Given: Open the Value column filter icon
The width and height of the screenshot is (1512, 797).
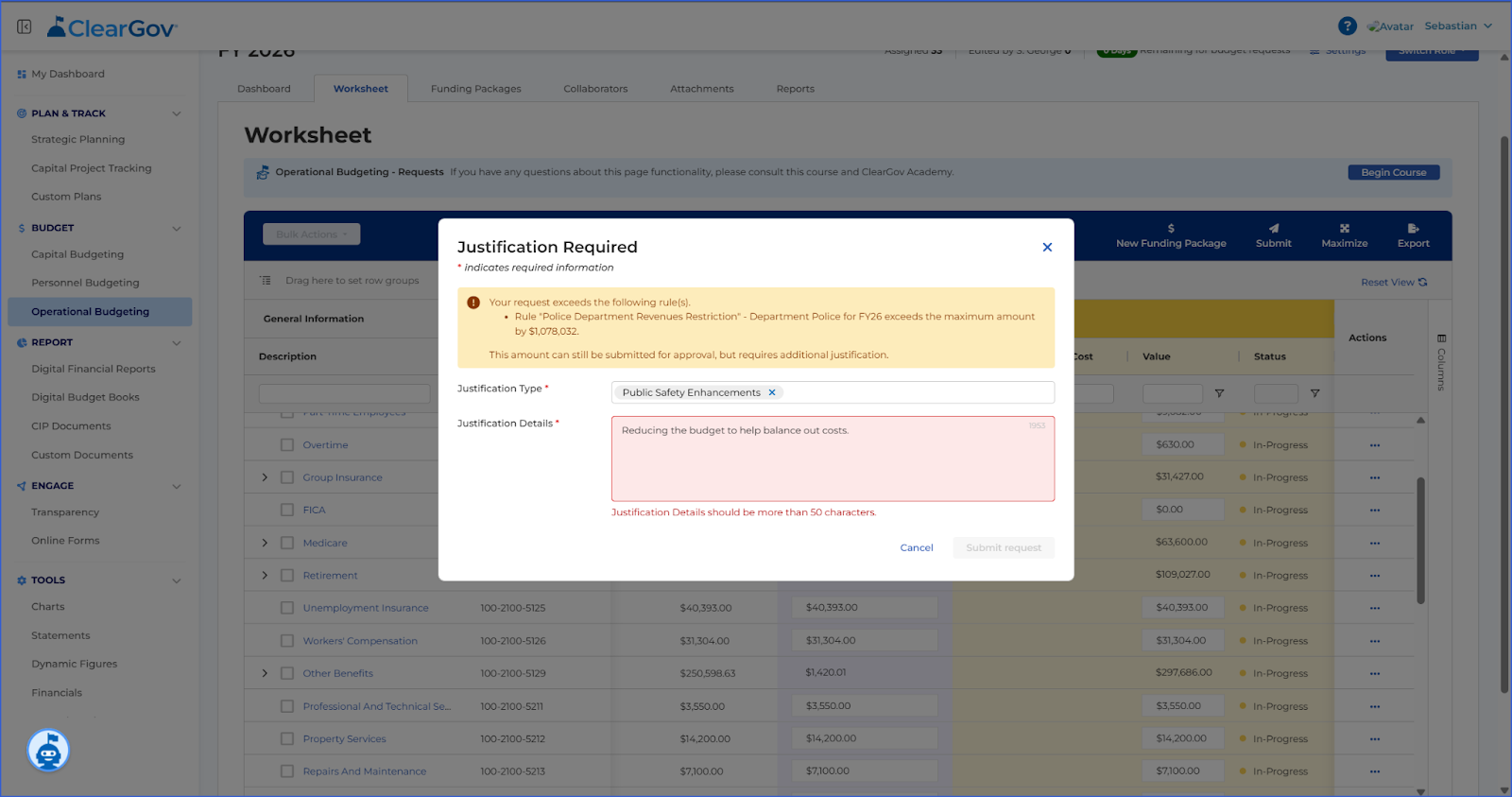Looking at the screenshot, I should click(1219, 393).
